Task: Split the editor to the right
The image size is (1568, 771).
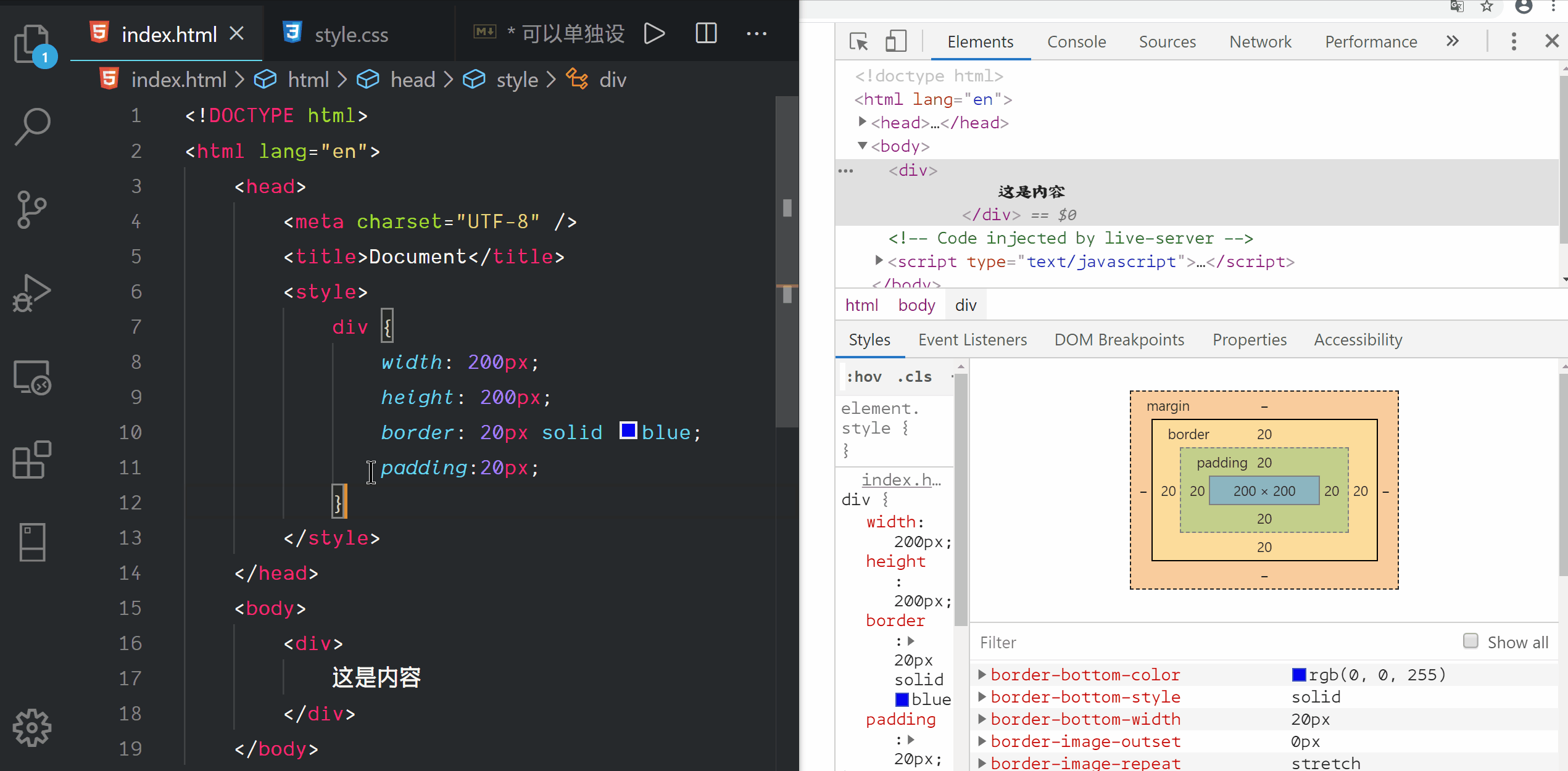Action: pos(706,33)
